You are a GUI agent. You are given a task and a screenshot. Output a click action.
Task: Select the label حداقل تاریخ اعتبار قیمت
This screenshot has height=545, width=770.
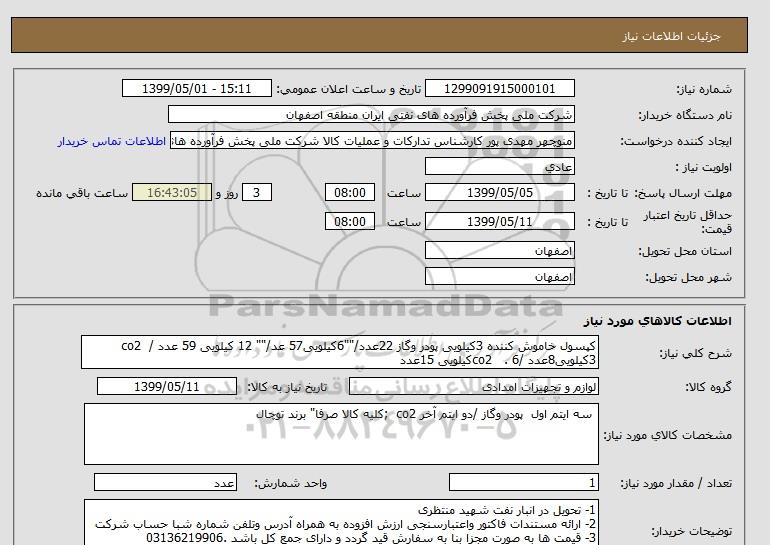pos(688,222)
